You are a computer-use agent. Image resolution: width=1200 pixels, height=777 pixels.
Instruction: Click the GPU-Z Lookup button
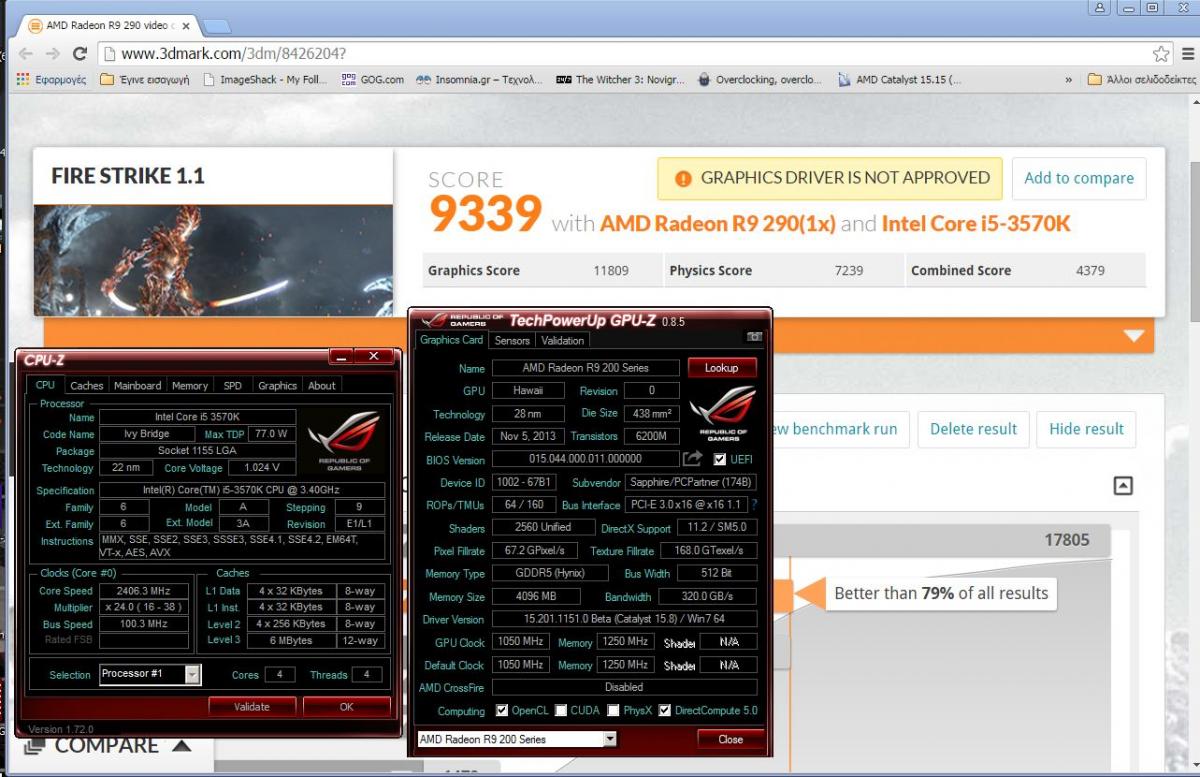pos(721,368)
